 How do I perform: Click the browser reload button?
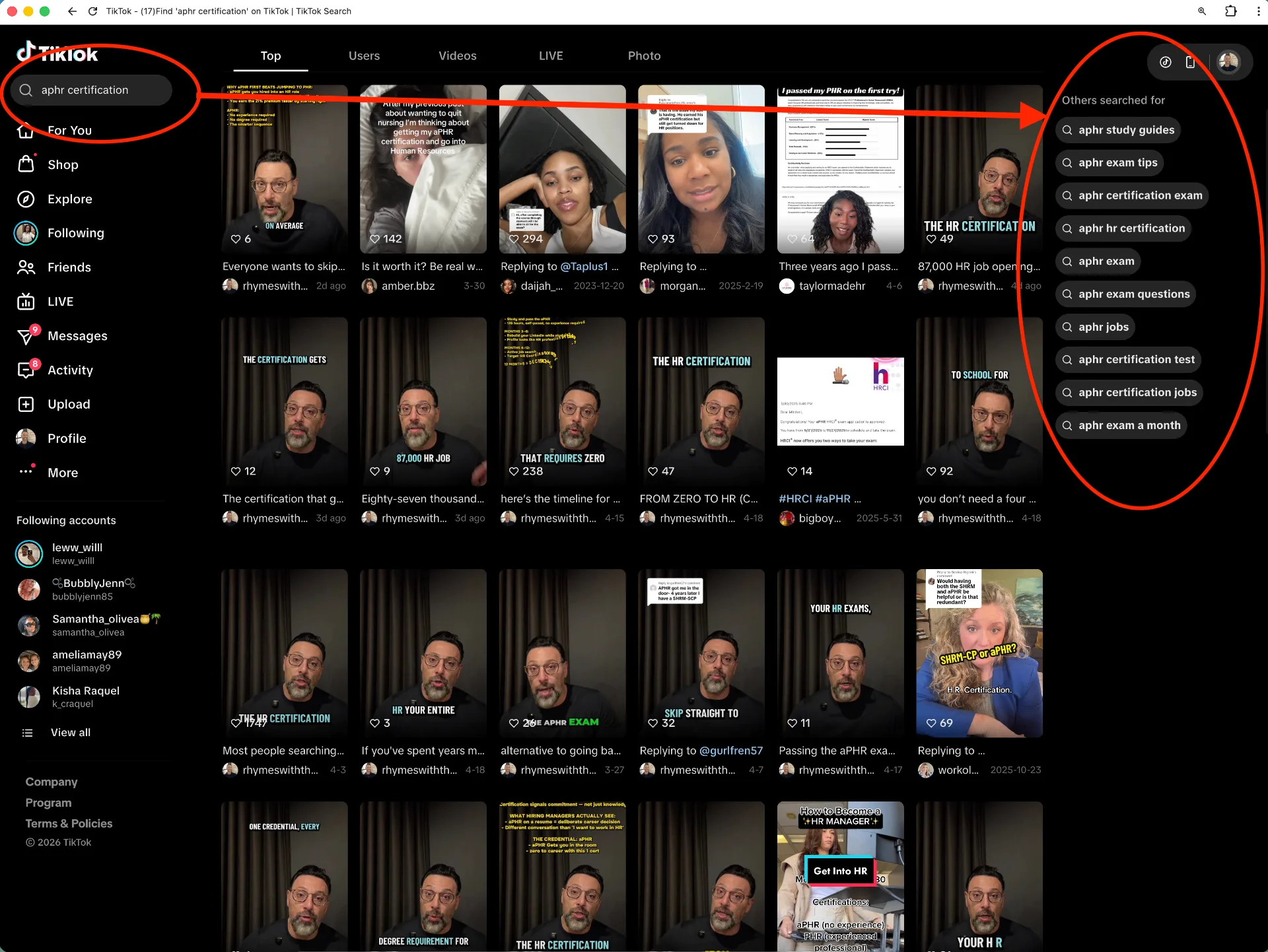point(92,11)
